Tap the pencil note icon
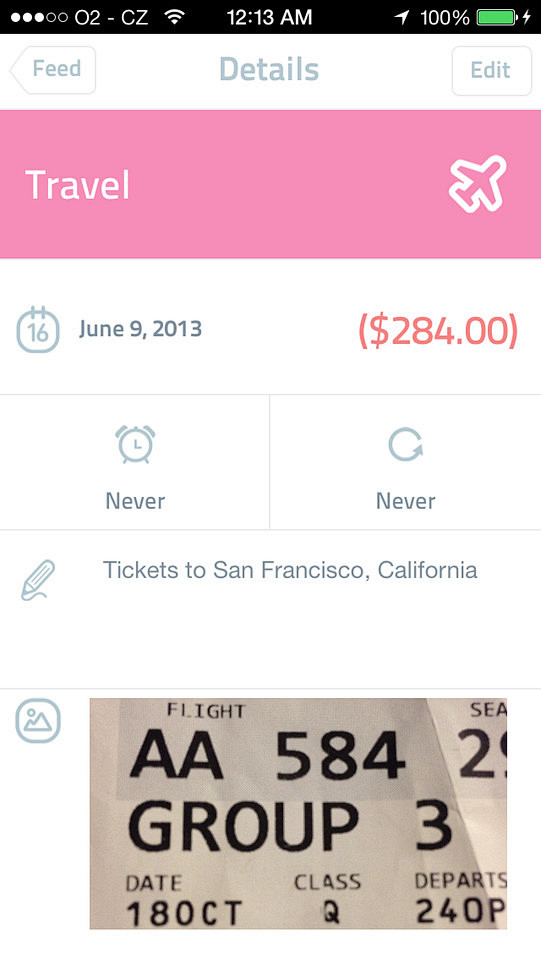The width and height of the screenshot is (541, 960). [x=38, y=580]
